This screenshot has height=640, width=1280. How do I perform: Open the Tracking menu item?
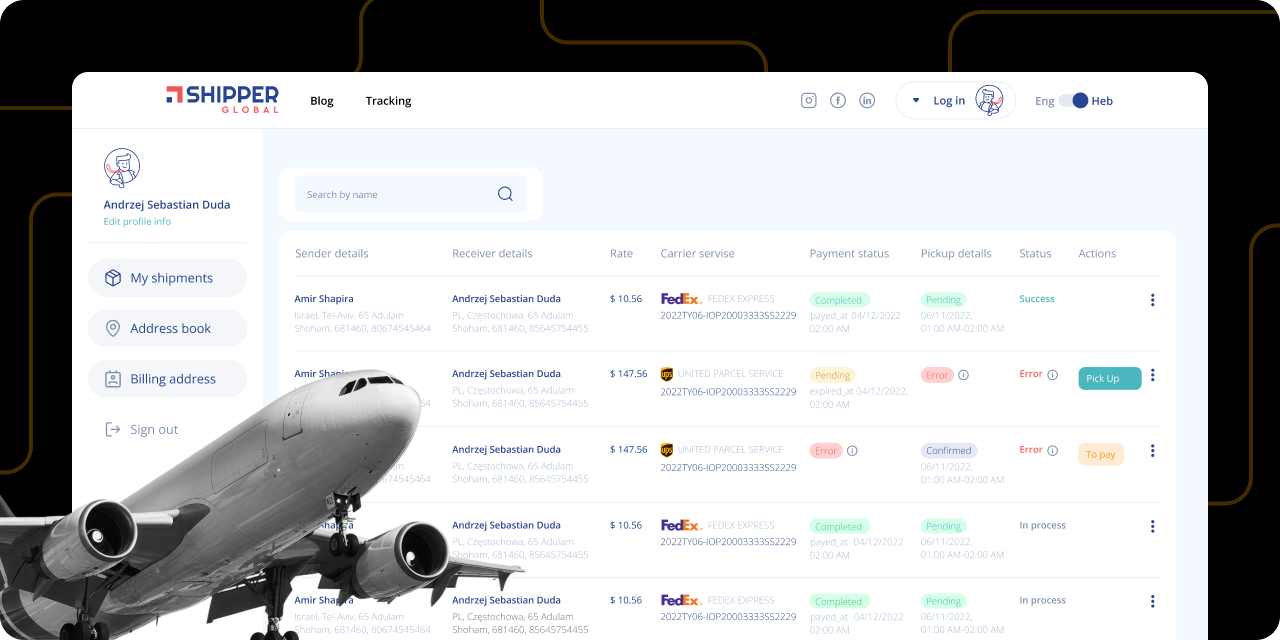tap(388, 100)
